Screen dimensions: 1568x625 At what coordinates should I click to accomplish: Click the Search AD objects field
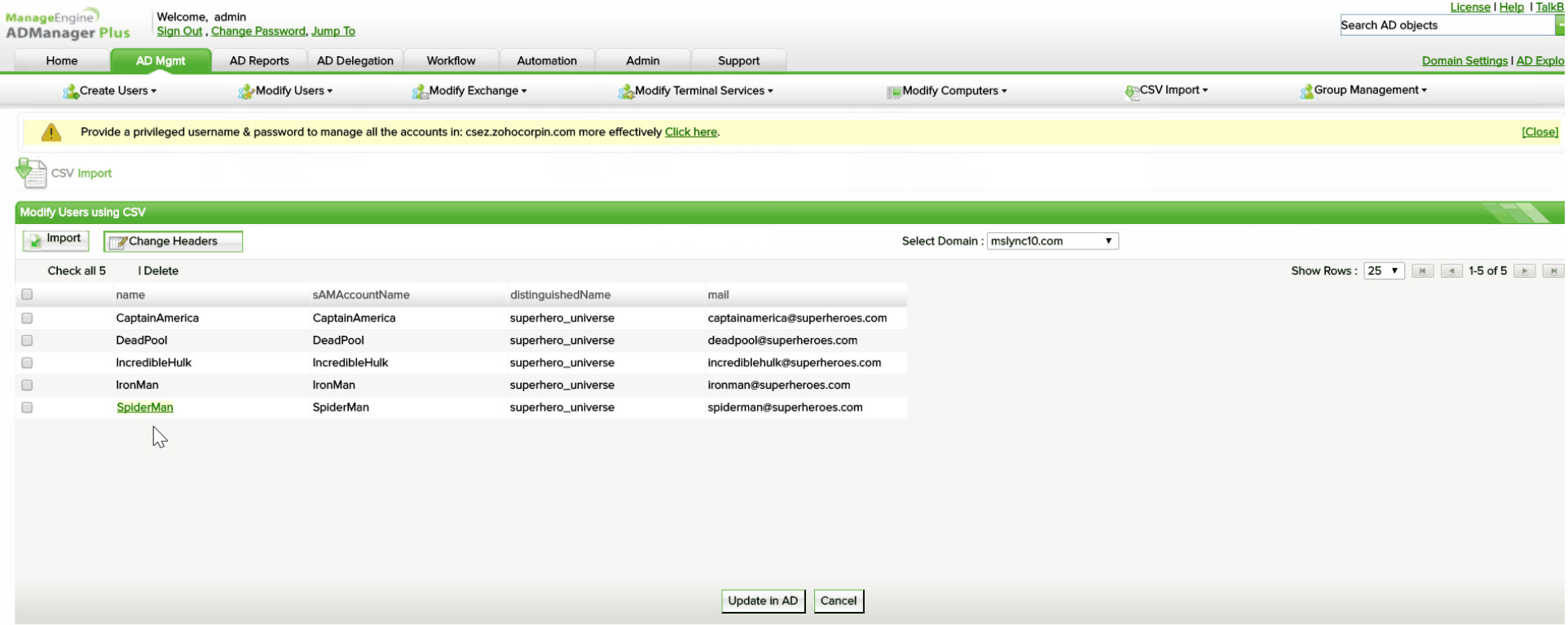(1447, 25)
